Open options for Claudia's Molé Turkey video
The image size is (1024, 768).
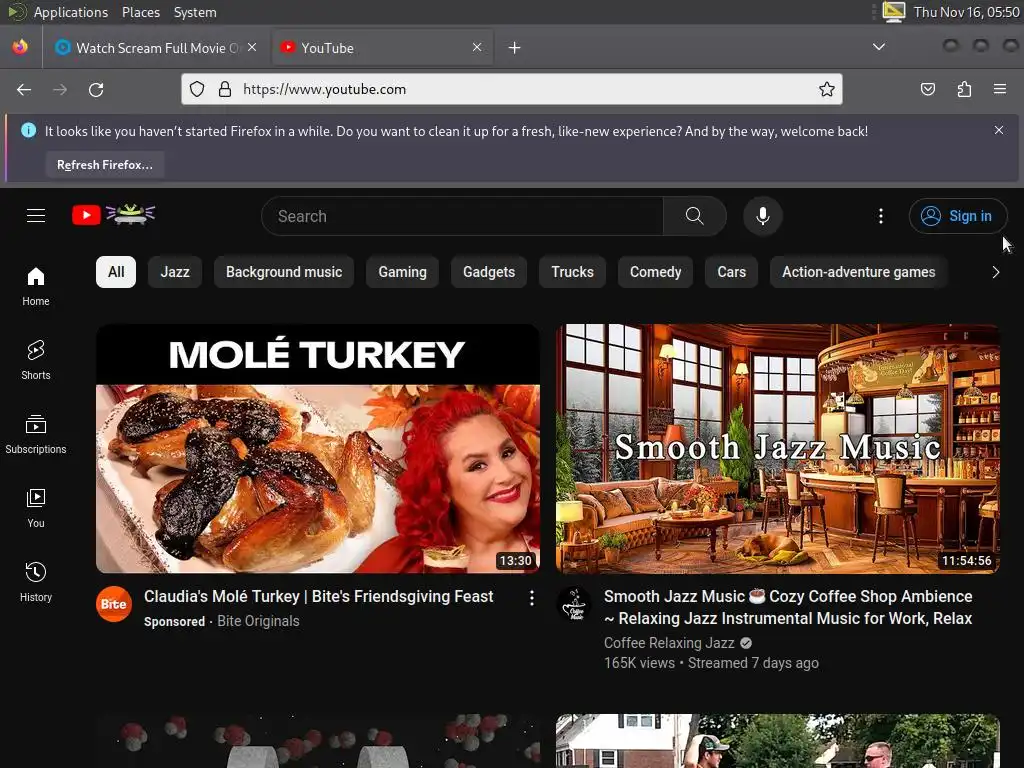click(x=532, y=598)
